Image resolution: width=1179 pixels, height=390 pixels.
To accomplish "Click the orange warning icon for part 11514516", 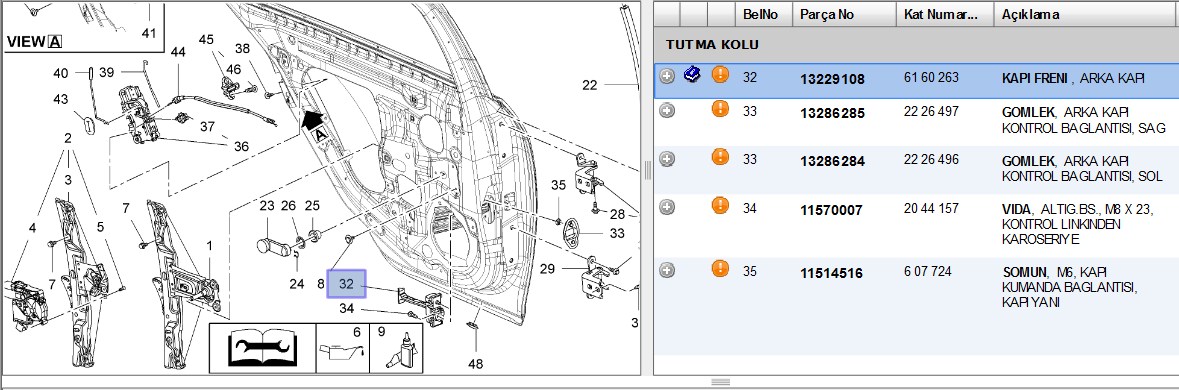I will tap(720, 268).
